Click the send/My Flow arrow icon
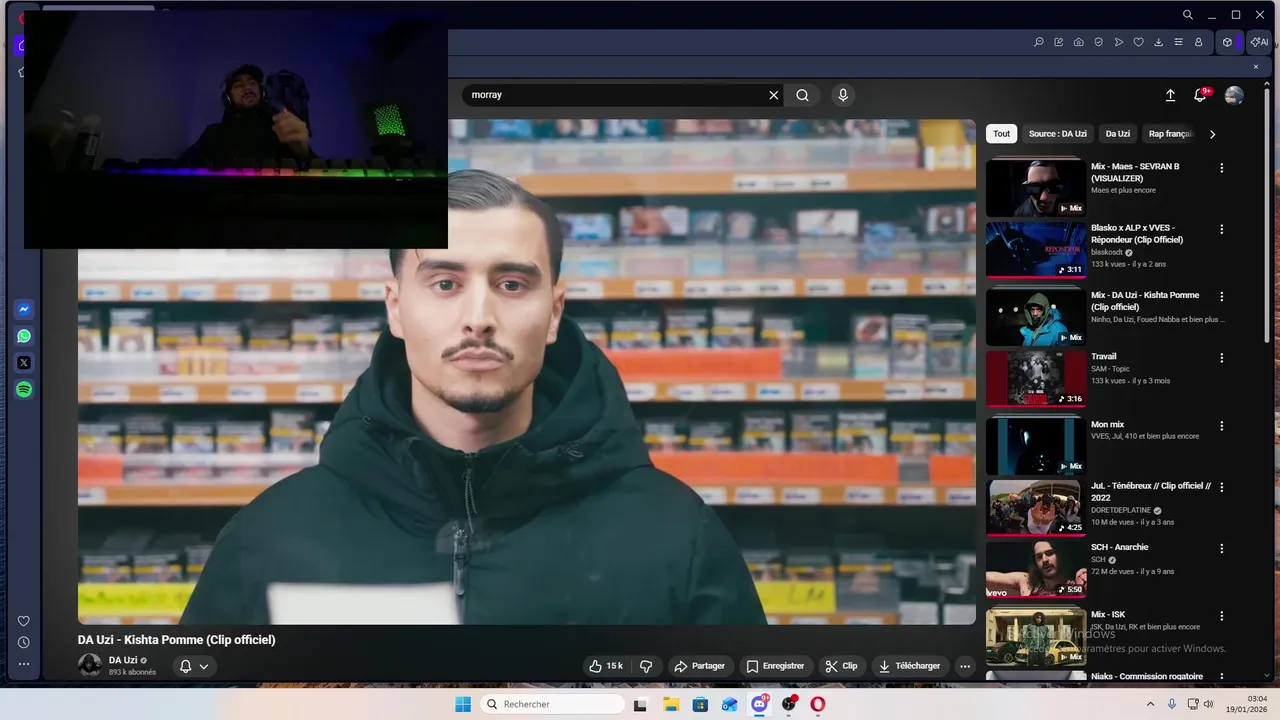The height and width of the screenshot is (720, 1280). [x=1119, y=42]
